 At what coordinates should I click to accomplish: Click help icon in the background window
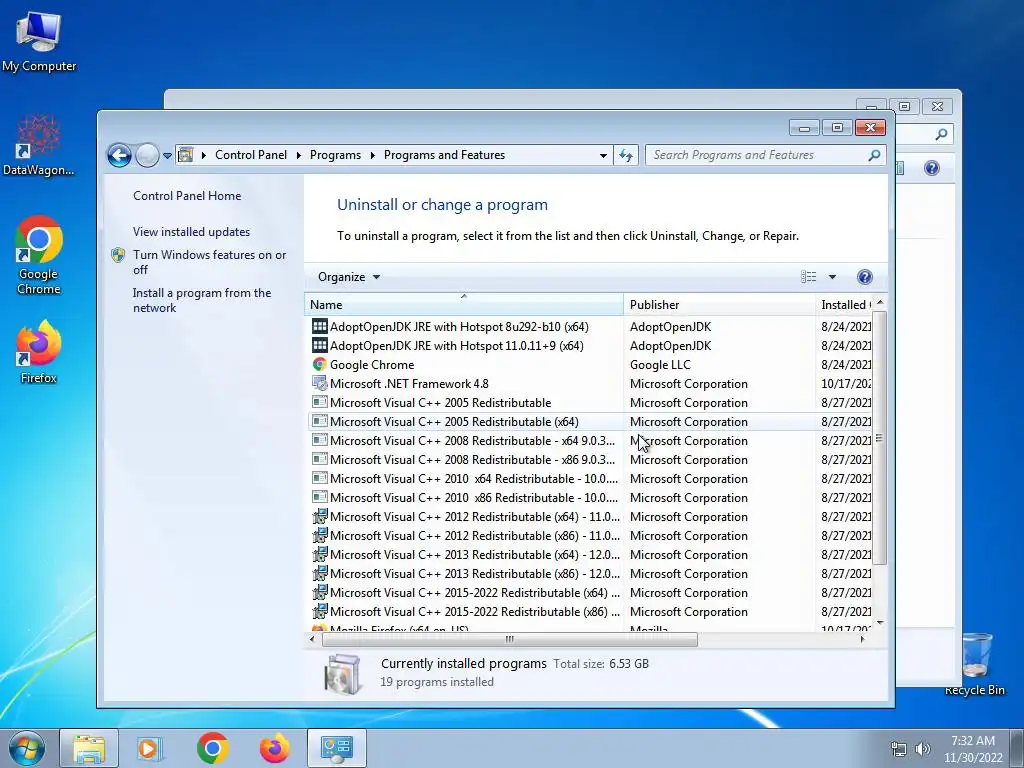(x=931, y=168)
